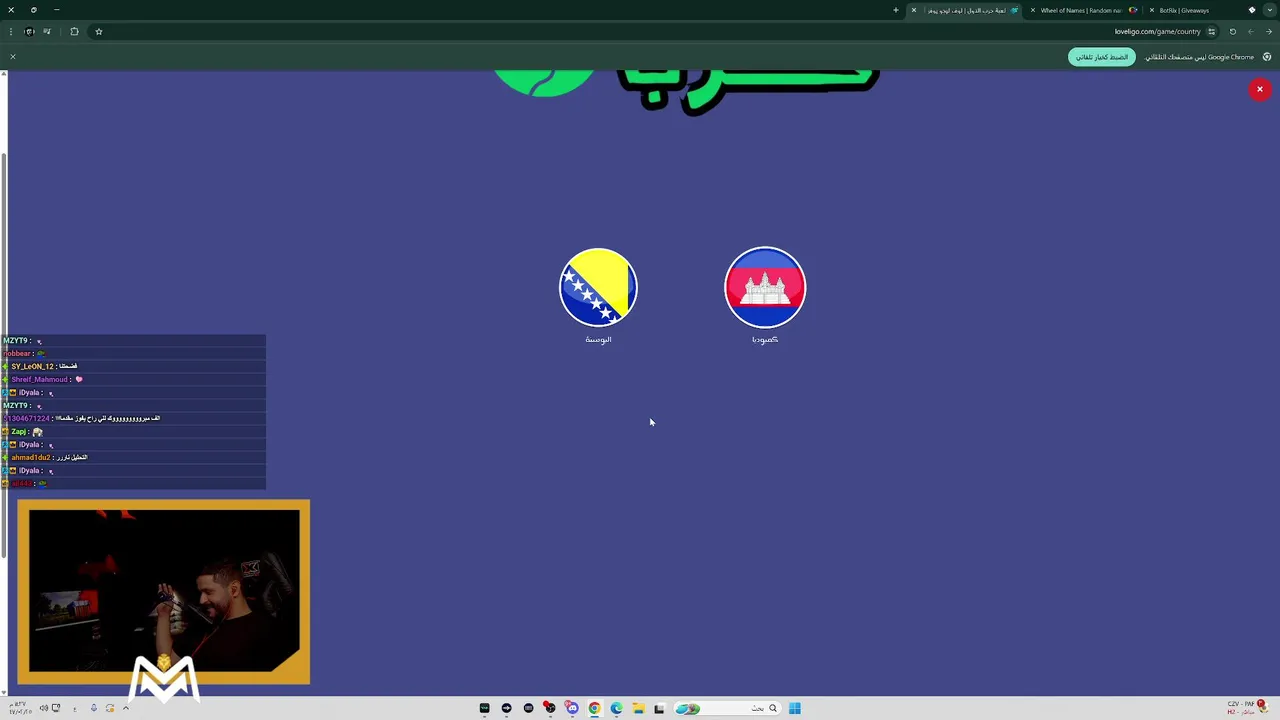Open File Explorer from the taskbar
1280x720 pixels.
pyautogui.click(x=638, y=708)
